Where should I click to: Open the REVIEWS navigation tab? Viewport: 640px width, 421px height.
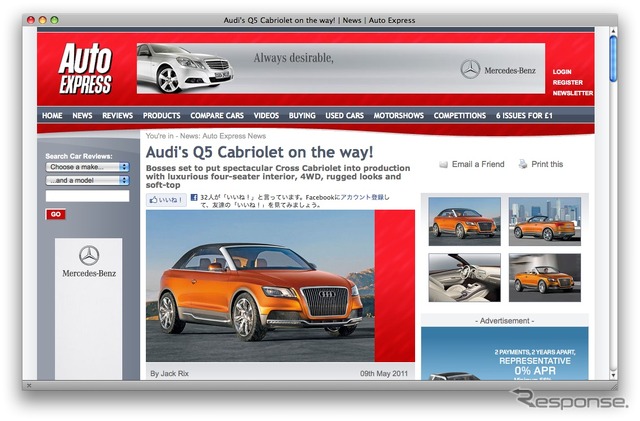click(117, 116)
